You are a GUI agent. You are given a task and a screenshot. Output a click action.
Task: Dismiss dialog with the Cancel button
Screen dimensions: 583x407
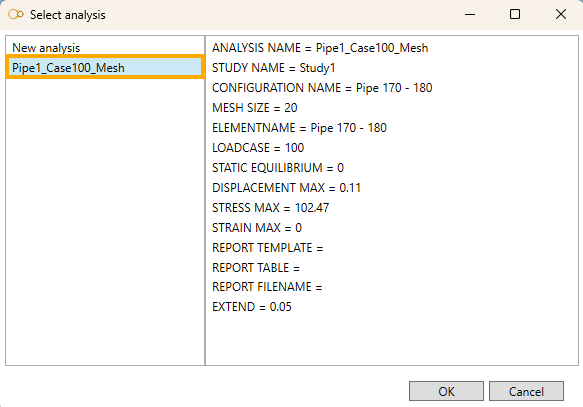point(526,391)
